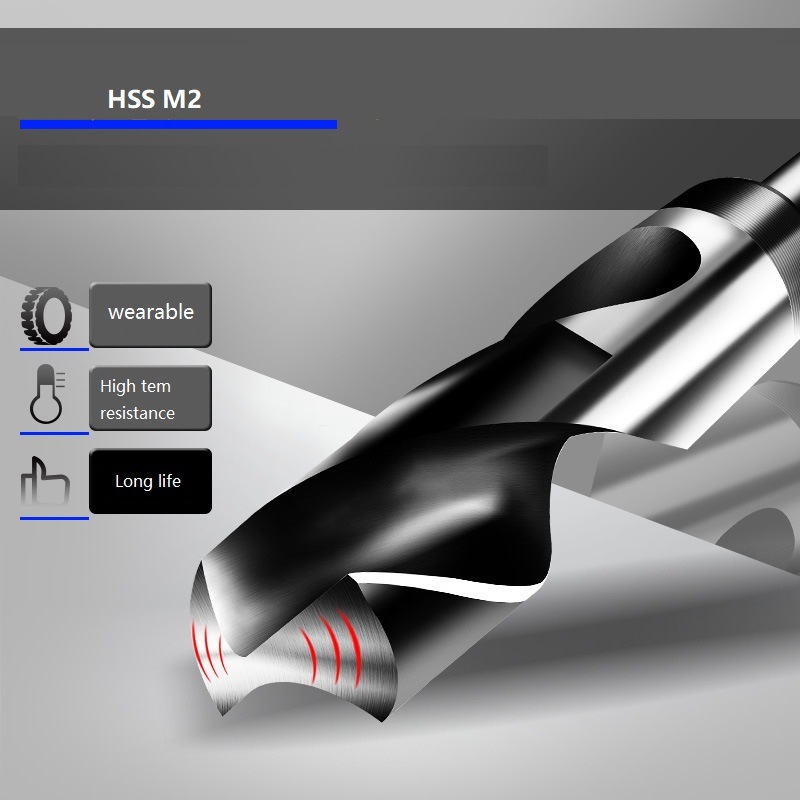The height and width of the screenshot is (800, 800).
Task: Select the wearable label panel
Action: tap(150, 312)
